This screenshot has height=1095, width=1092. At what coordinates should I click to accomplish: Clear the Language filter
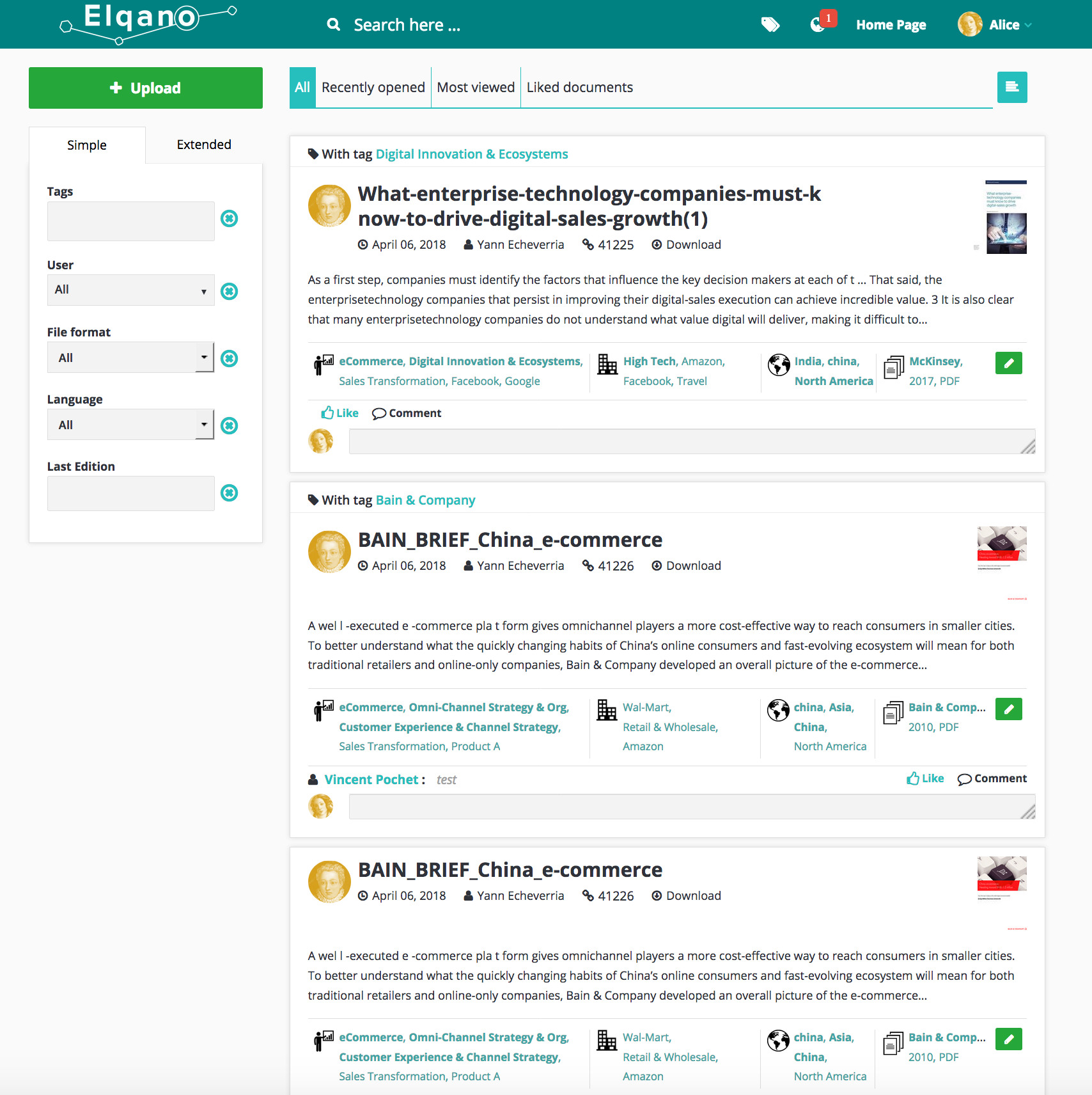point(229,426)
